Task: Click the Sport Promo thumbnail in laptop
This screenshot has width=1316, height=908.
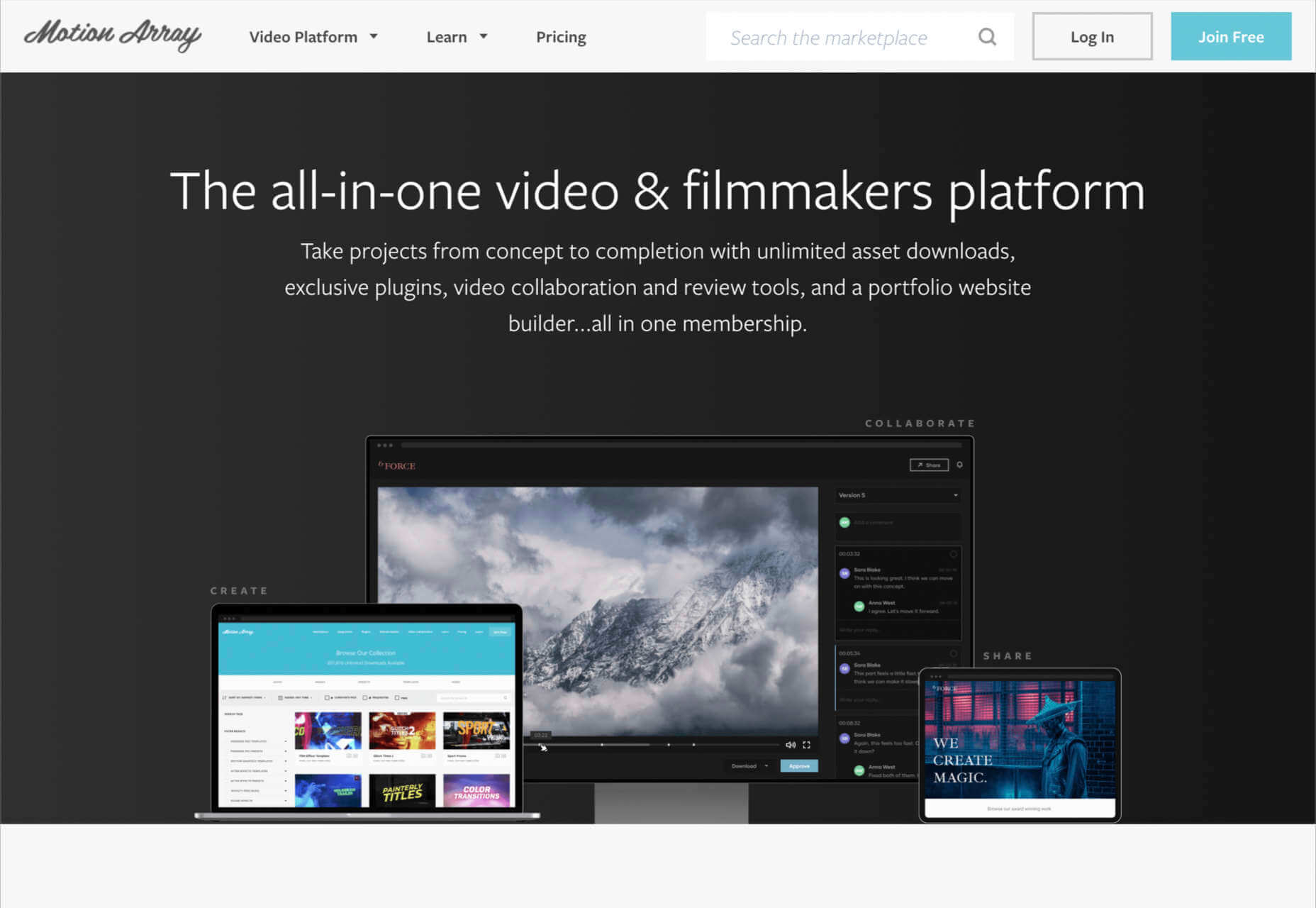Action: 476,731
